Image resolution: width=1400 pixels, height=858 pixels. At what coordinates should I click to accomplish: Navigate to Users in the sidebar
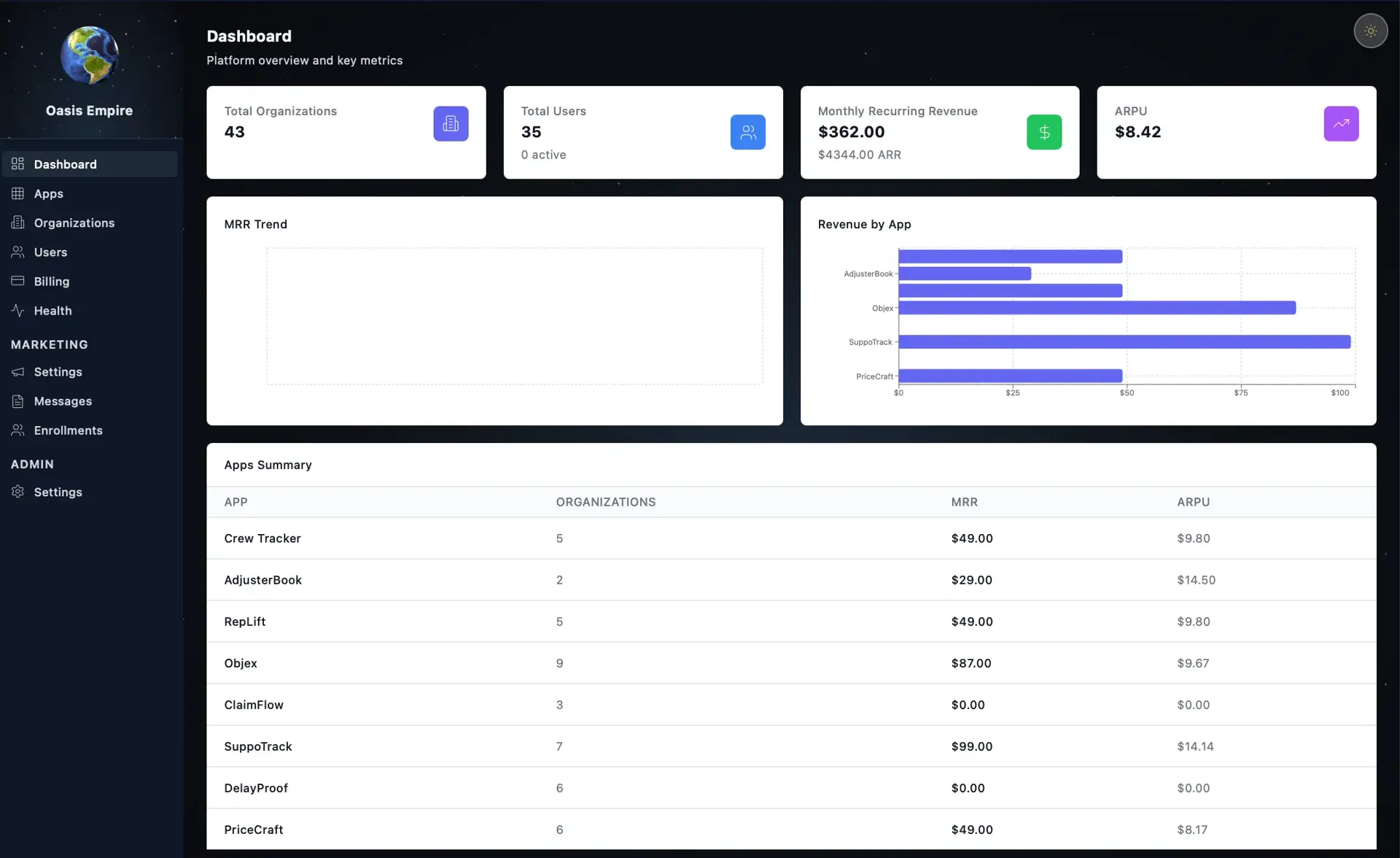pos(90,252)
